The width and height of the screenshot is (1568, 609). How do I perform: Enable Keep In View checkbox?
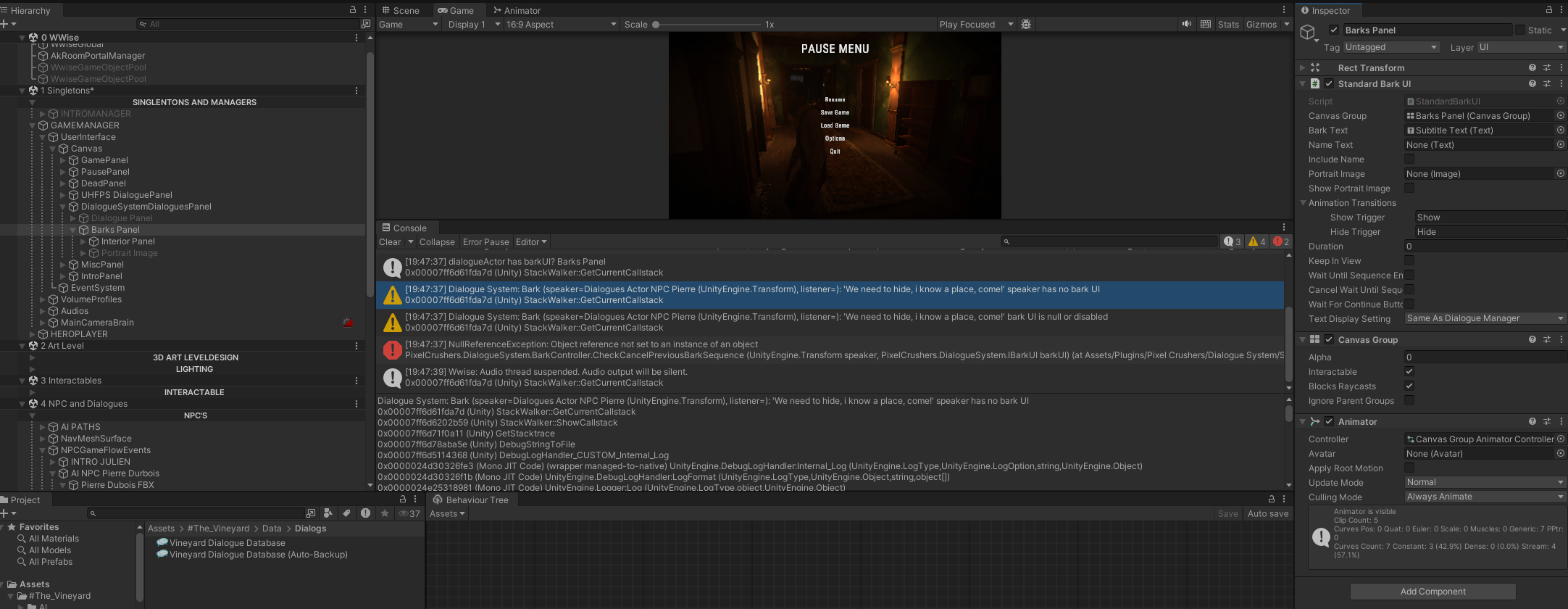(x=1409, y=261)
